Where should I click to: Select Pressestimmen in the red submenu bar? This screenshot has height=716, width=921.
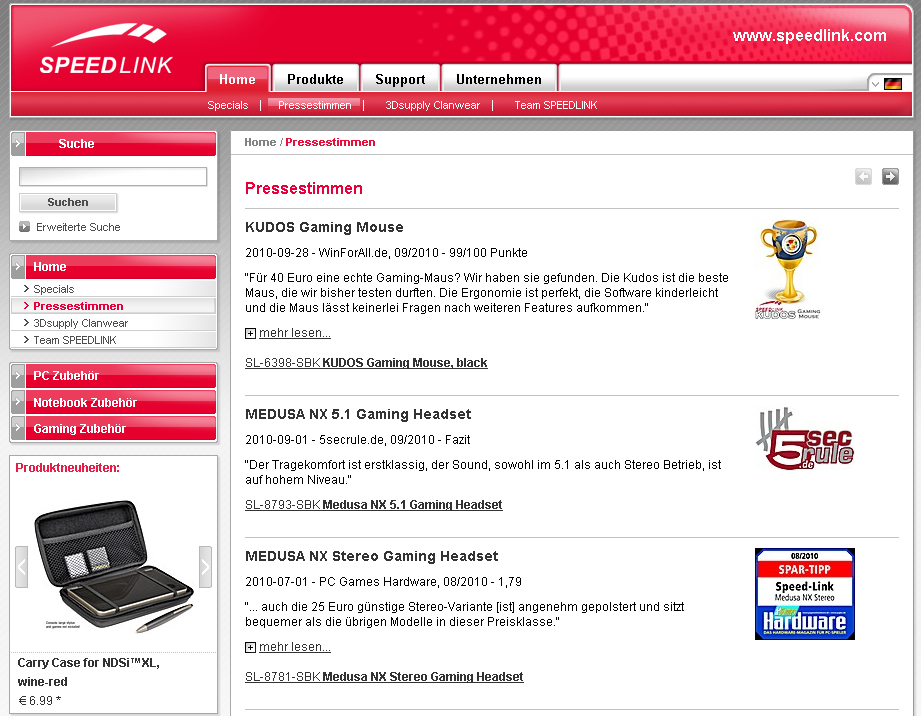[314, 105]
